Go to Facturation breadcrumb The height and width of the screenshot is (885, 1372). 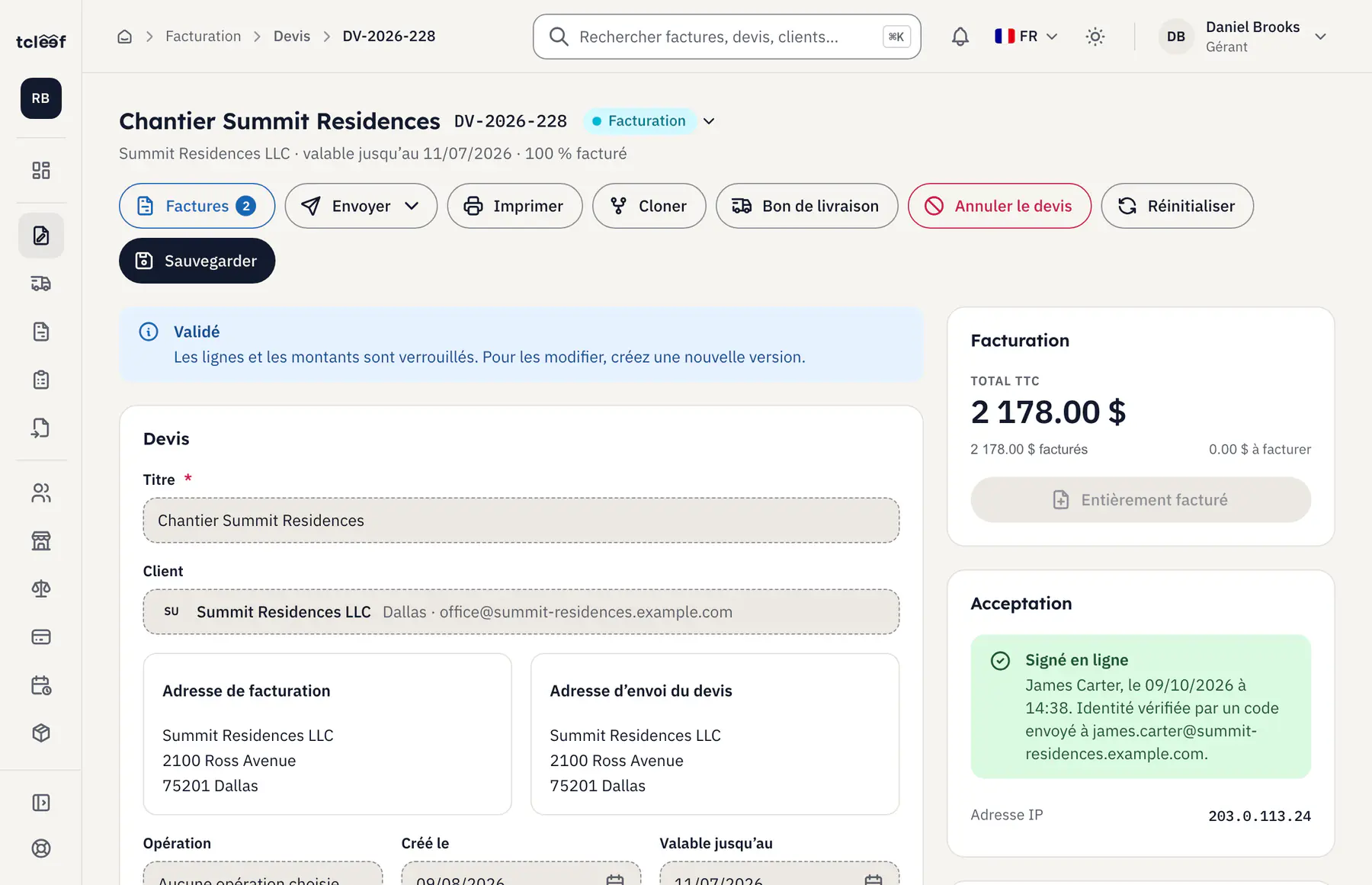pos(203,37)
